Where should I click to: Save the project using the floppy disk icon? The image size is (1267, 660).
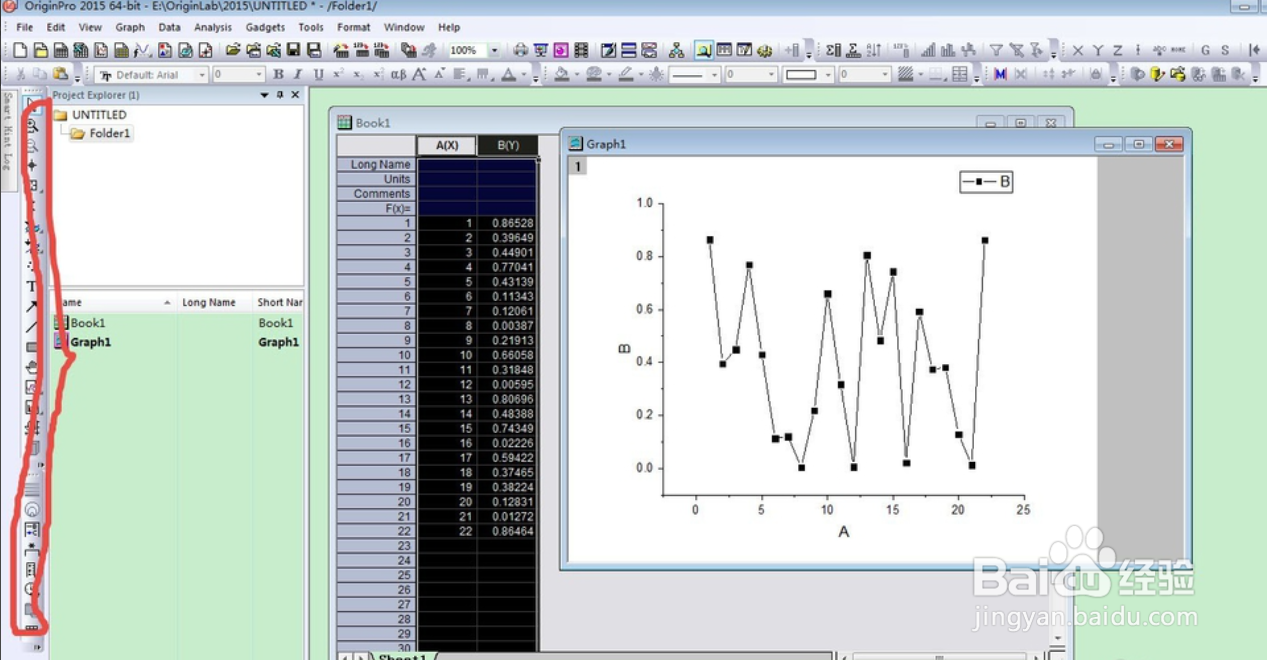pos(294,50)
